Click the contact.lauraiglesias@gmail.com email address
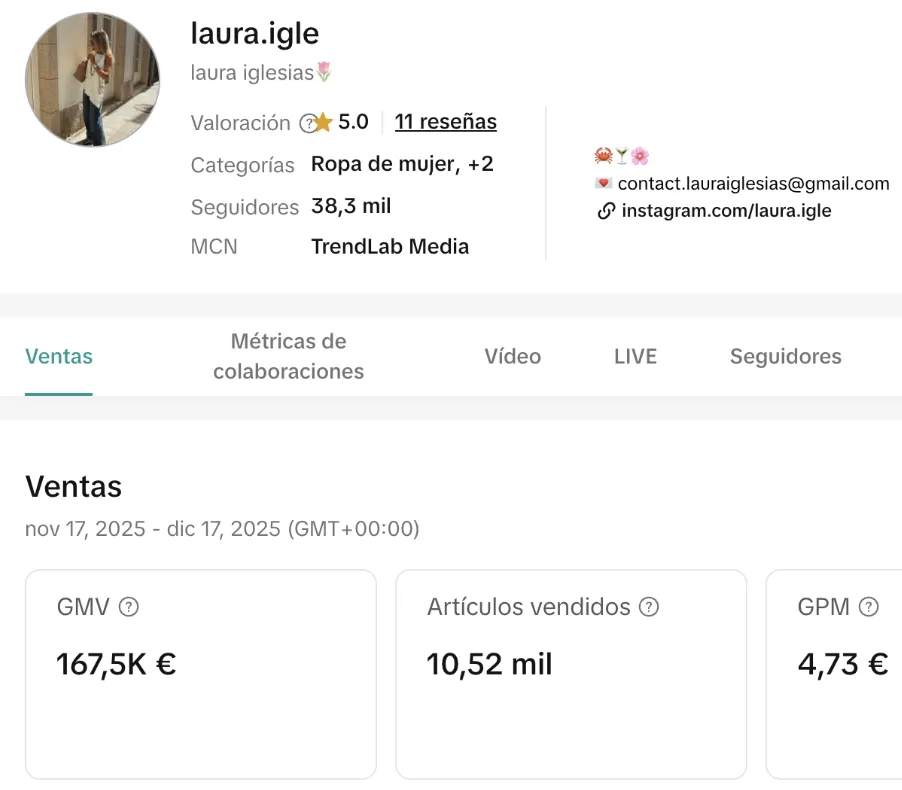Viewport: 902px width, 790px height. [753, 184]
